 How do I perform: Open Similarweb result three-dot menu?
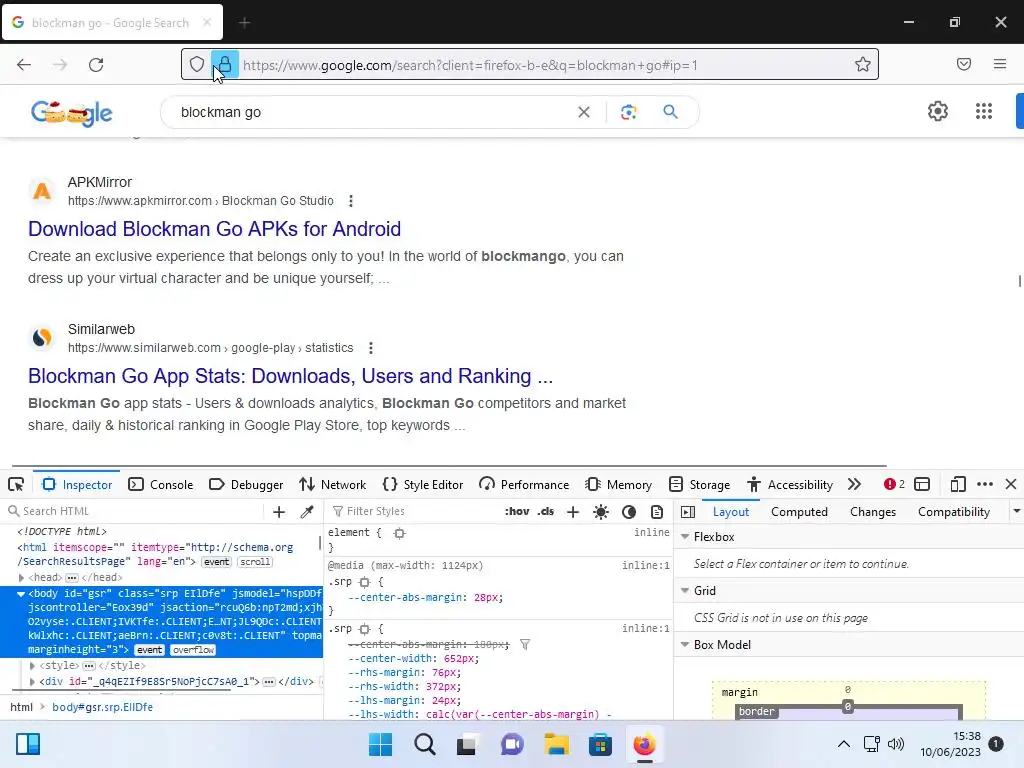pyautogui.click(x=370, y=348)
